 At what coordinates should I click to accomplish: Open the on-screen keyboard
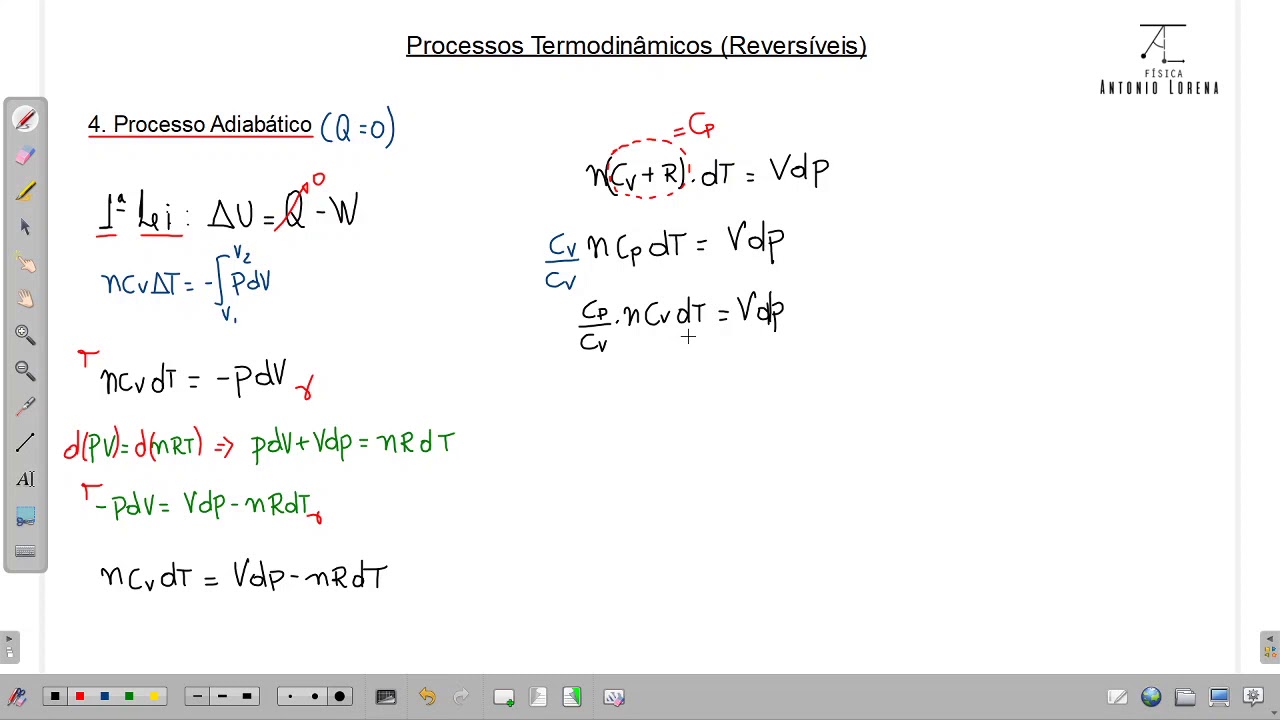[25, 551]
